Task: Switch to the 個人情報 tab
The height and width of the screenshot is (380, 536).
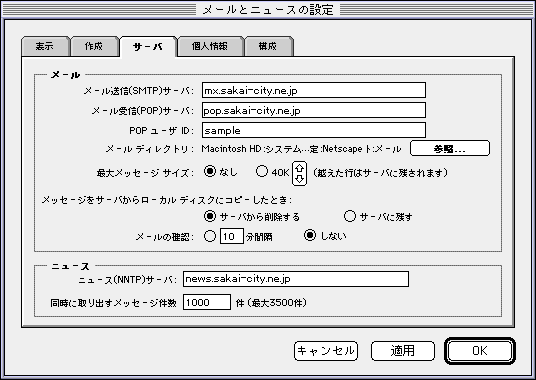Action: [210, 46]
